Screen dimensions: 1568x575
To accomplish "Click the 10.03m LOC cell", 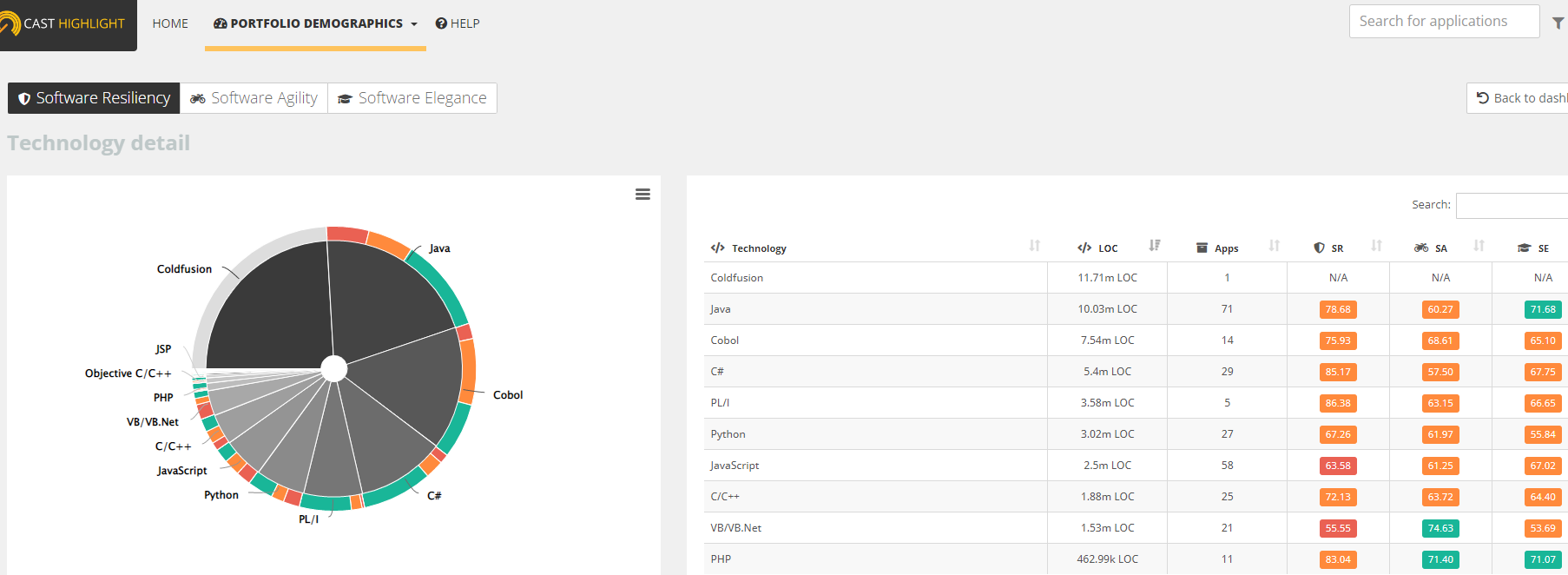I will 1107,309.
